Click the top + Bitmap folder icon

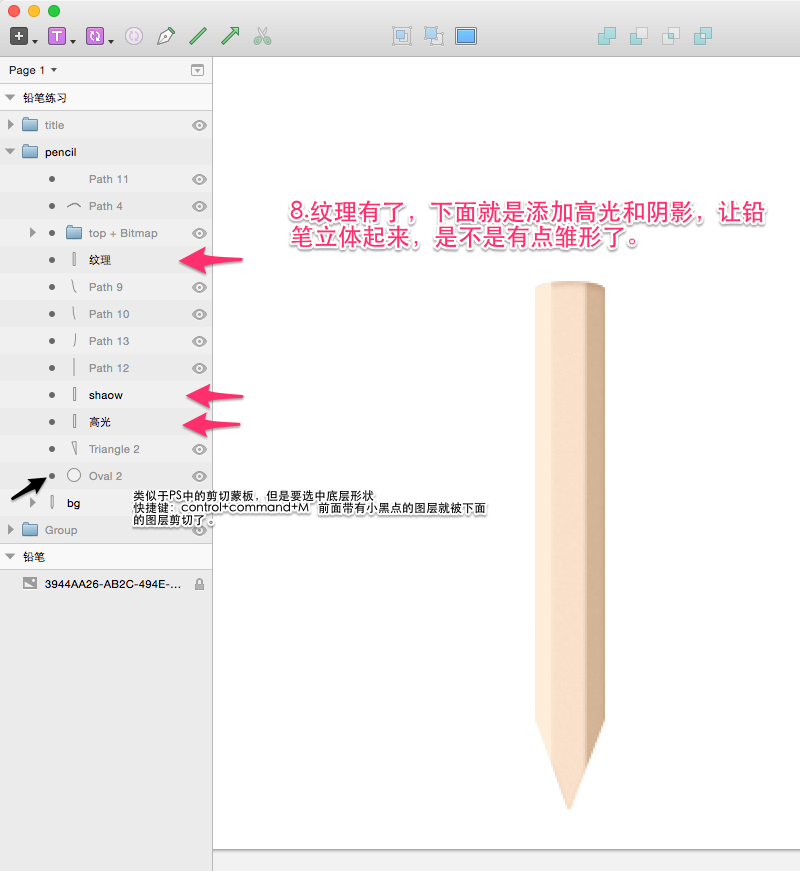coord(74,232)
